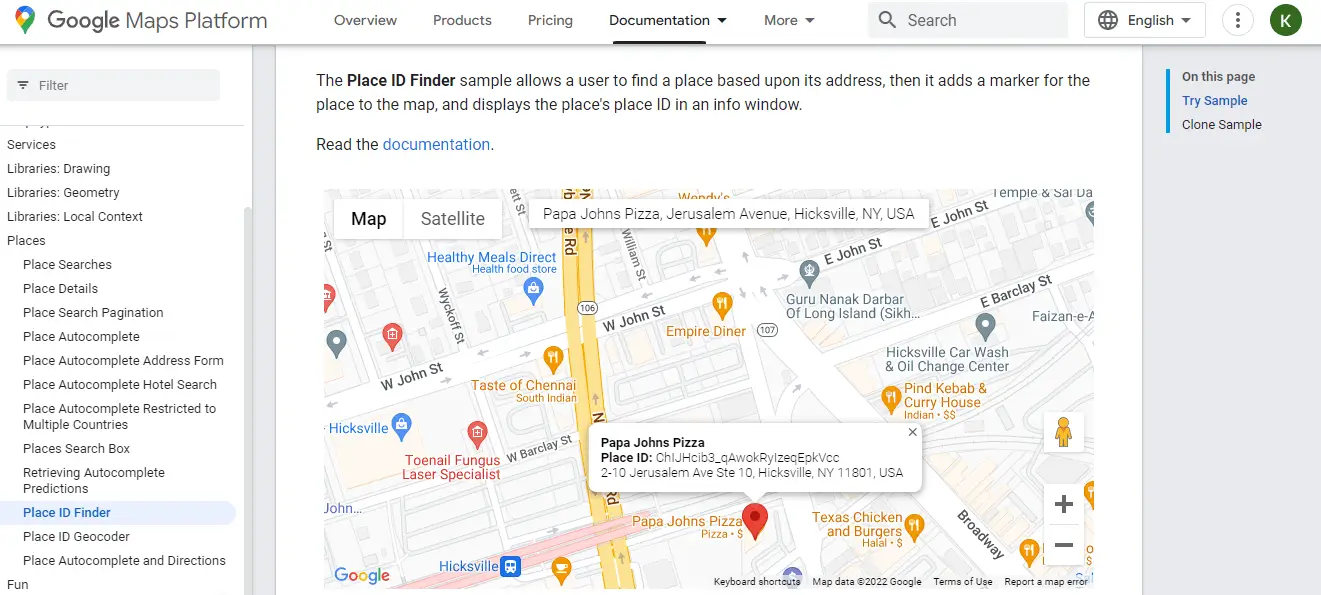This screenshot has height=595, width=1321.
Task: Click Keyboard shortcuts on map
Action: click(757, 581)
